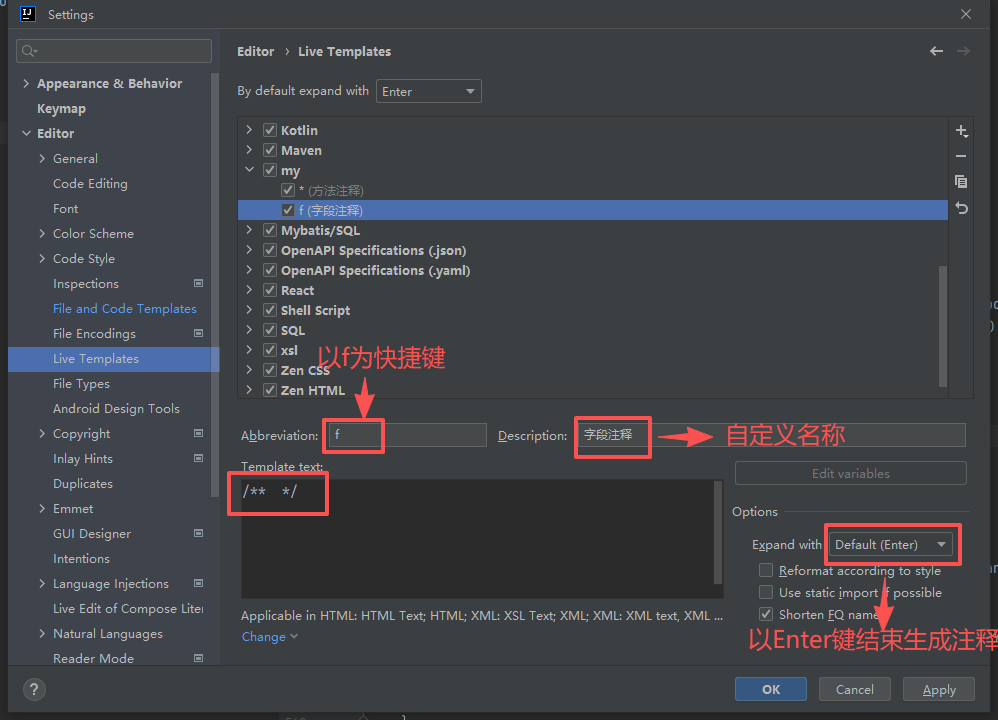Click the settings search input field
The width and height of the screenshot is (998, 720).
click(114, 51)
